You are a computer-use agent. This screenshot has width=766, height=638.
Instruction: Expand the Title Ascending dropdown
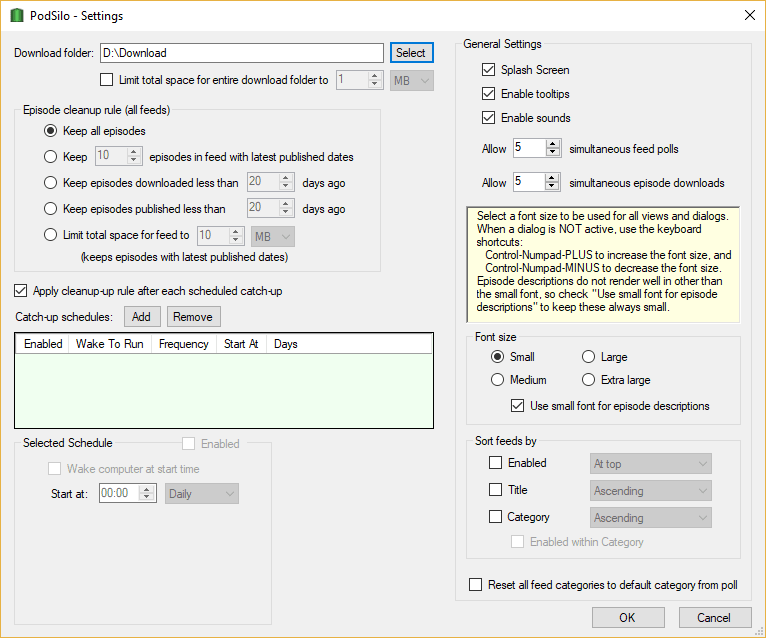tap(649, 491)
